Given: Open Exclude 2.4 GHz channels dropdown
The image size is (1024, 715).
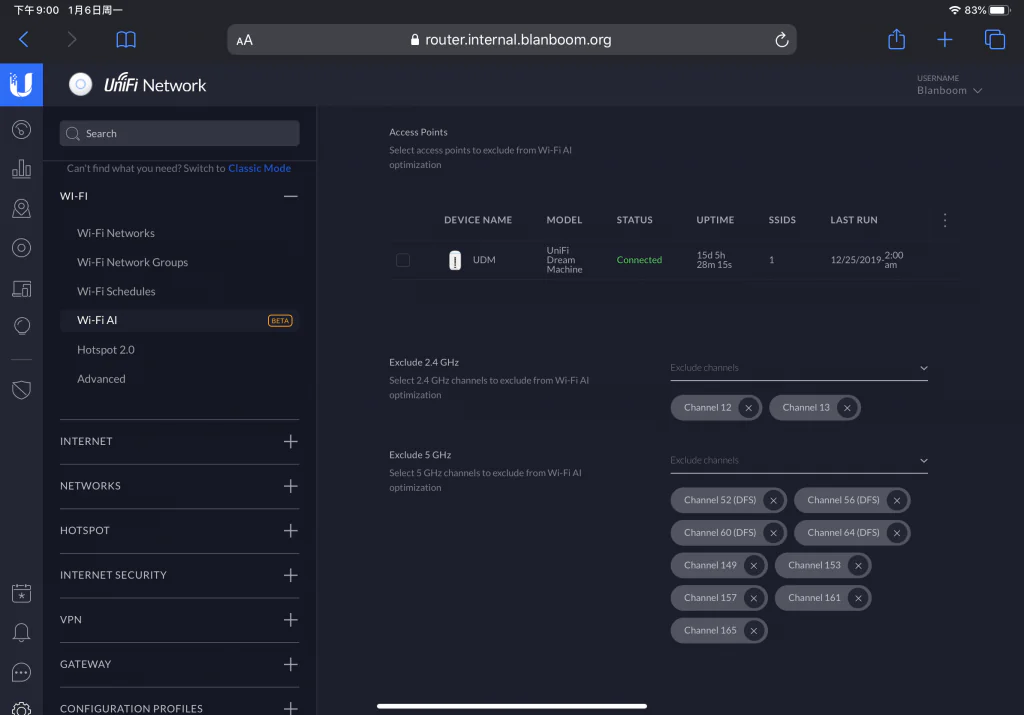Looking at the screenshot, I should 799,368.
